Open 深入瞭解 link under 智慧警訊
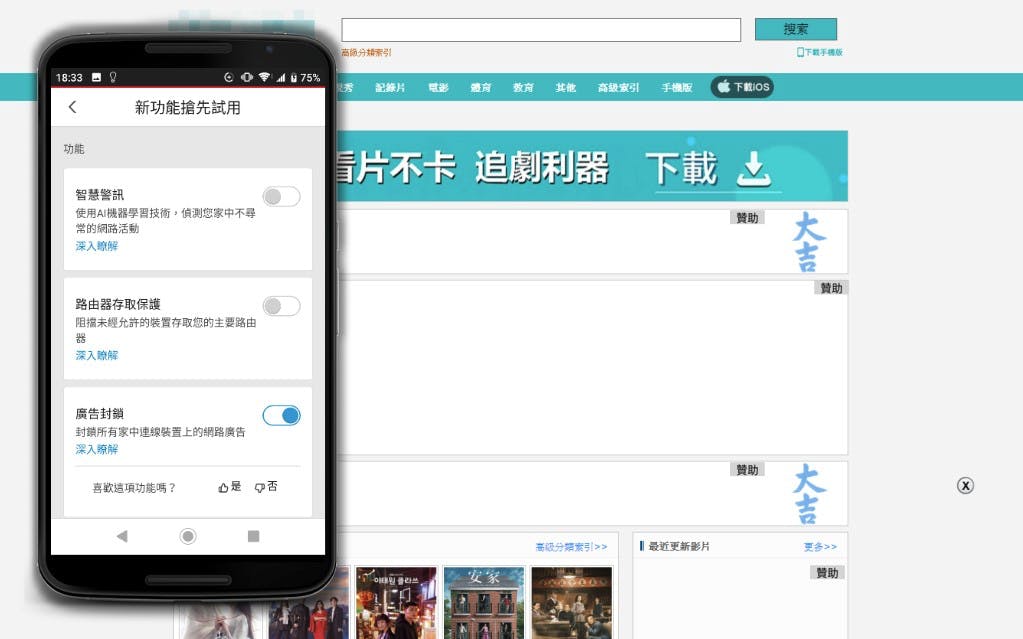Viewport: 1023px width, 639px height. [x=97, y=246]
